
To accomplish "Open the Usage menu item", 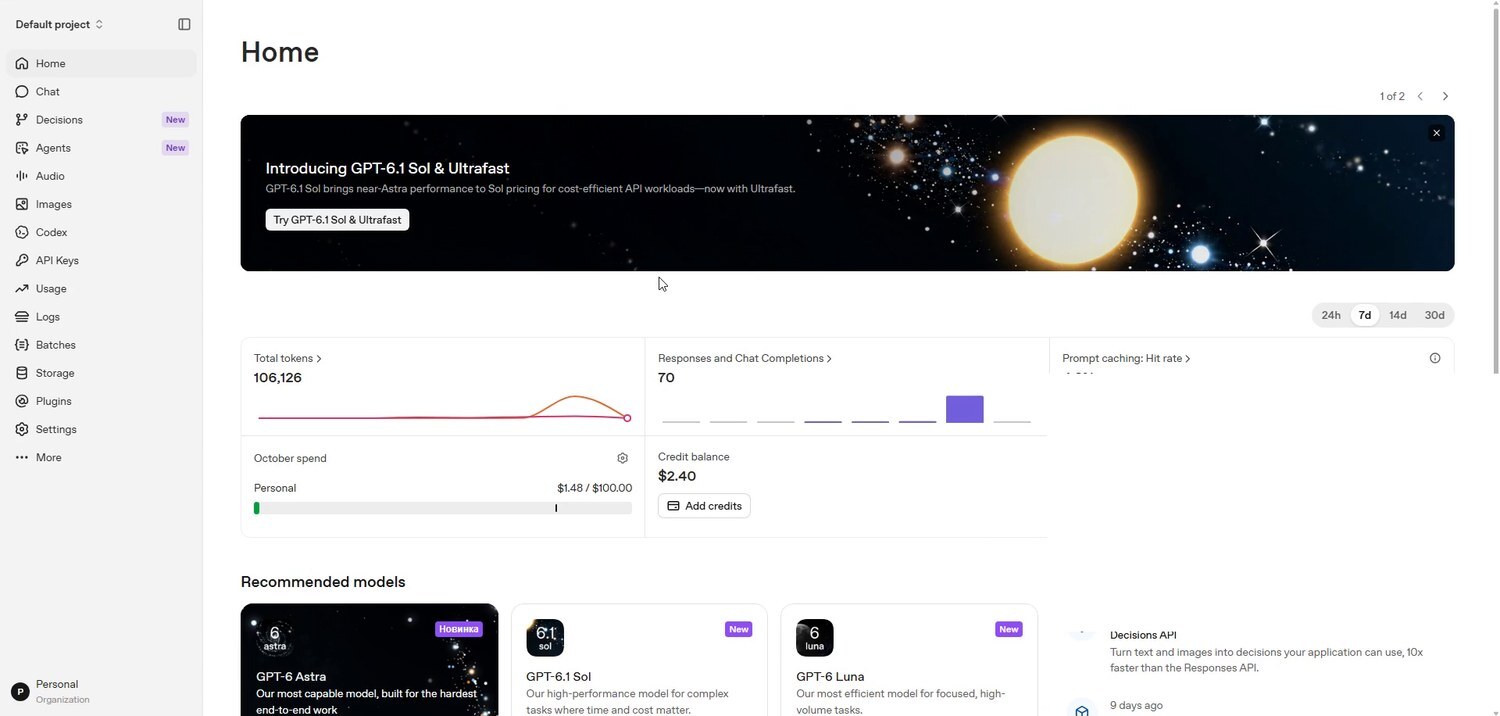I will tap(101, 288).
